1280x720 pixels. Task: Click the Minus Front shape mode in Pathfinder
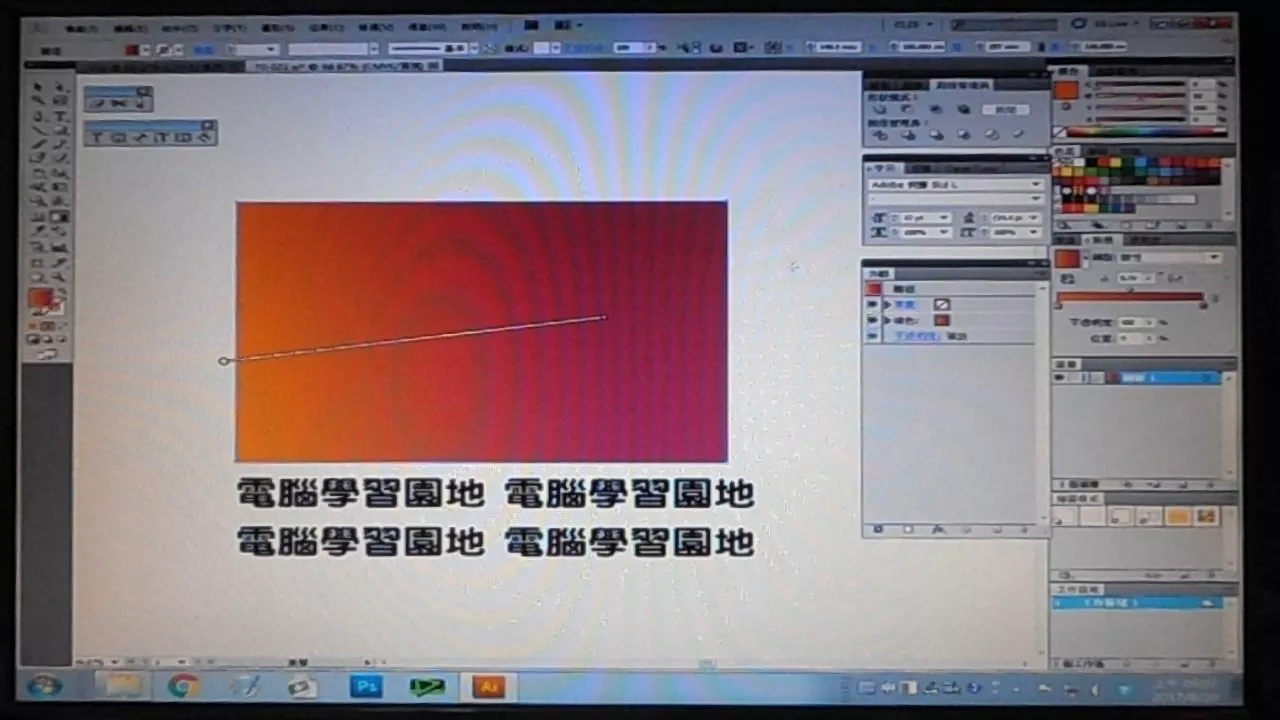coord(908,109)
